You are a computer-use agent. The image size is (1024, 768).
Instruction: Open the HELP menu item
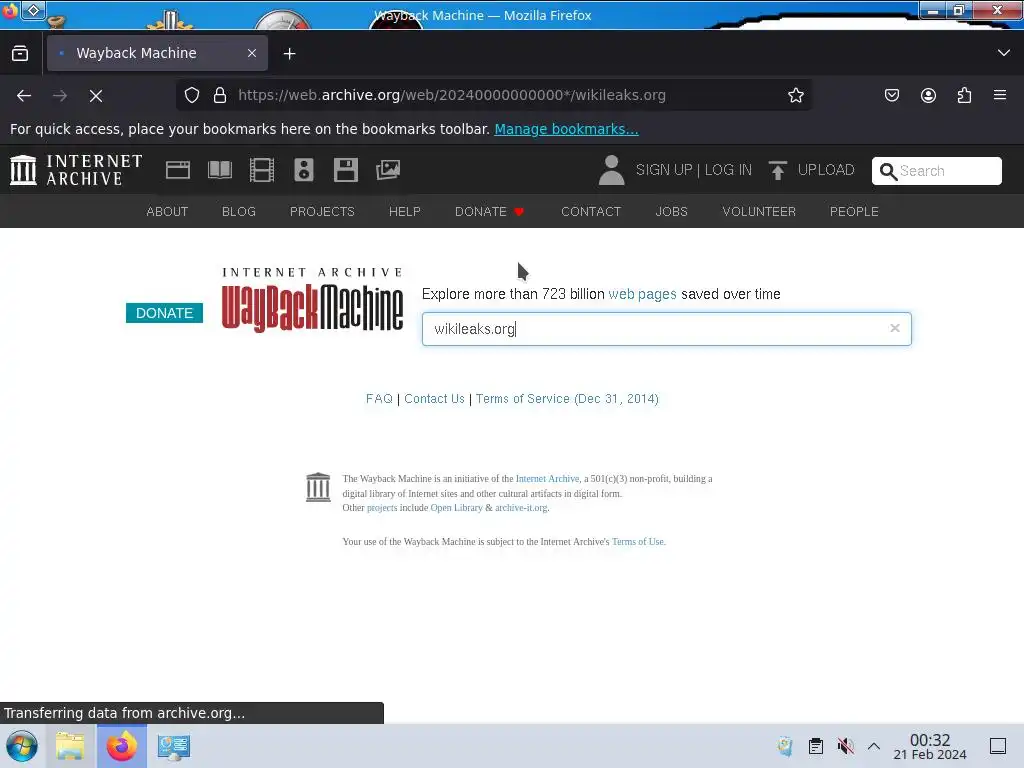click(405, 212)
